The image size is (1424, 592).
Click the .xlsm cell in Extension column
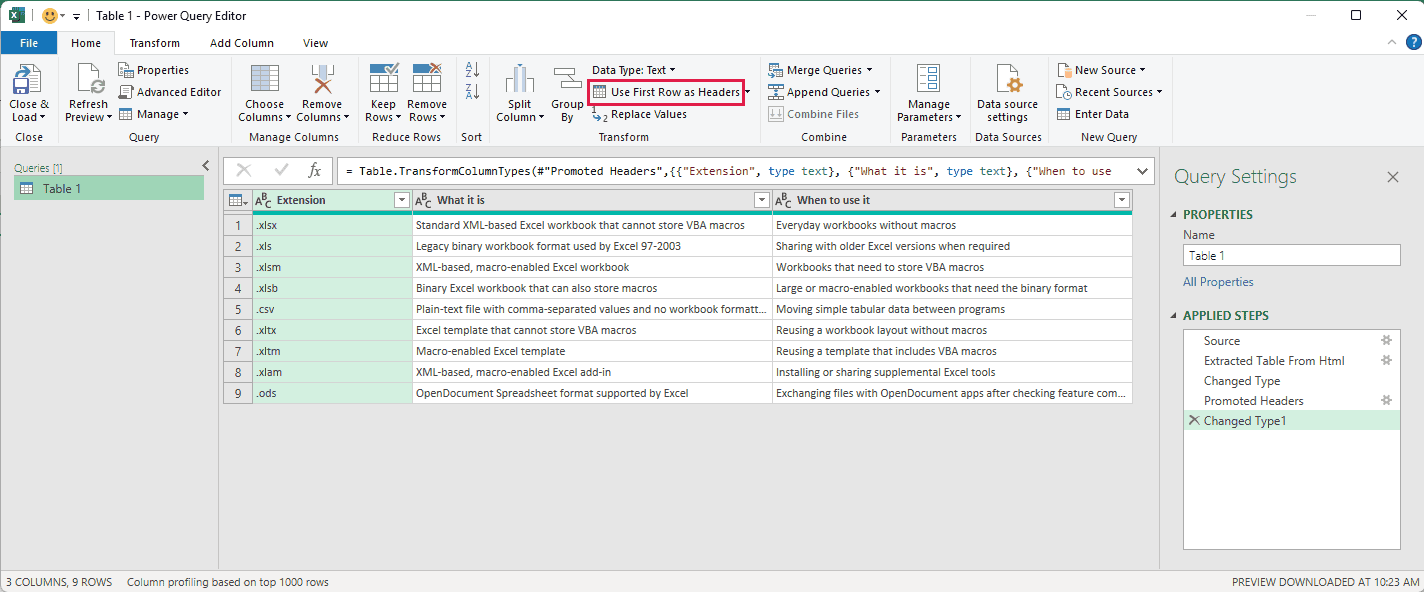(332, 267)
